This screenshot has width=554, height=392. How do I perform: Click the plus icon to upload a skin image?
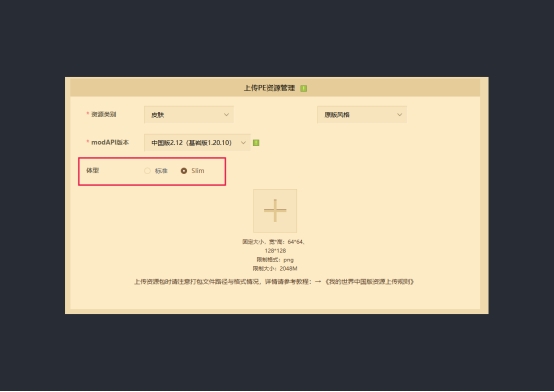click(x=275, y=211)
